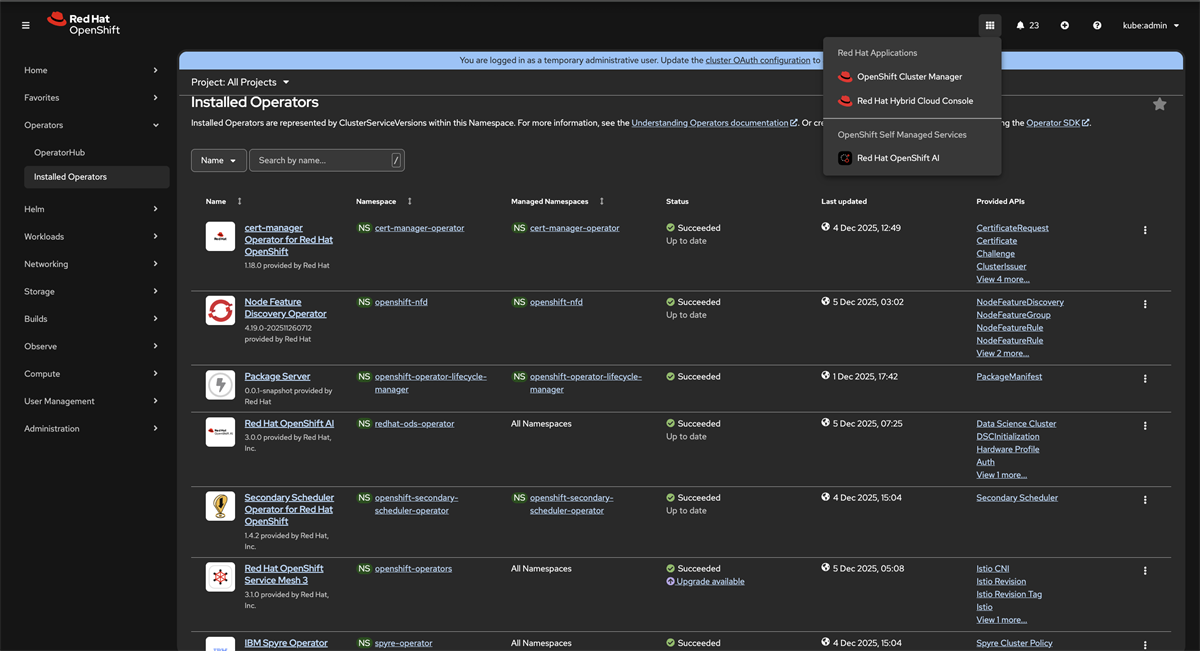Click the Secondary Scheduler operator logo
Screen dimensions: 1200x651
tap(220, 506)
